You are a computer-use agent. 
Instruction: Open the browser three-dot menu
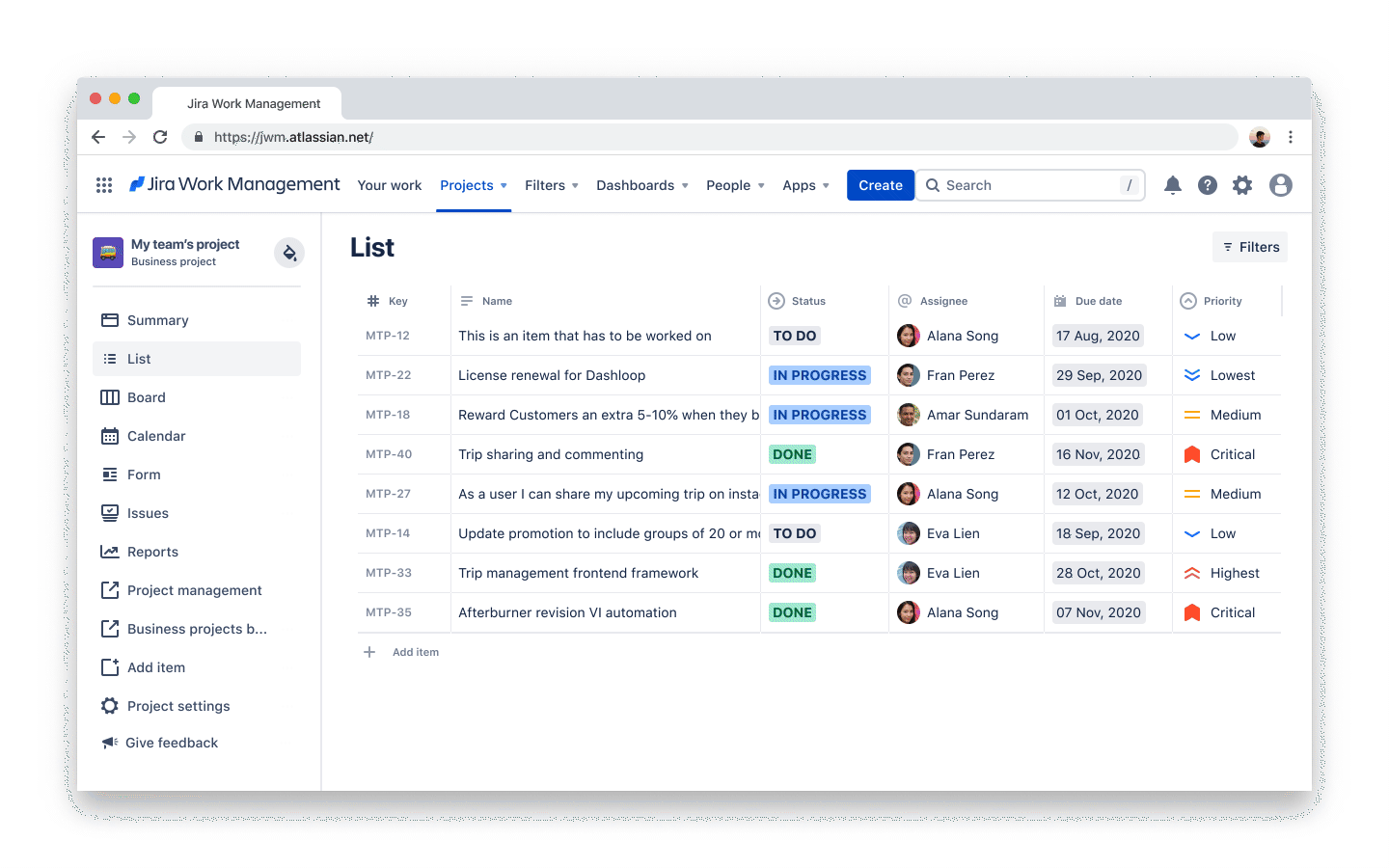[1291, 137]
